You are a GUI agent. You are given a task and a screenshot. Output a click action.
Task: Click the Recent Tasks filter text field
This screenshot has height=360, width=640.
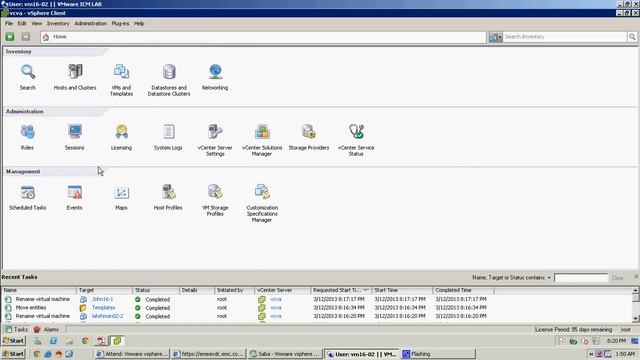pyautogui.click(x=581, y=278)
